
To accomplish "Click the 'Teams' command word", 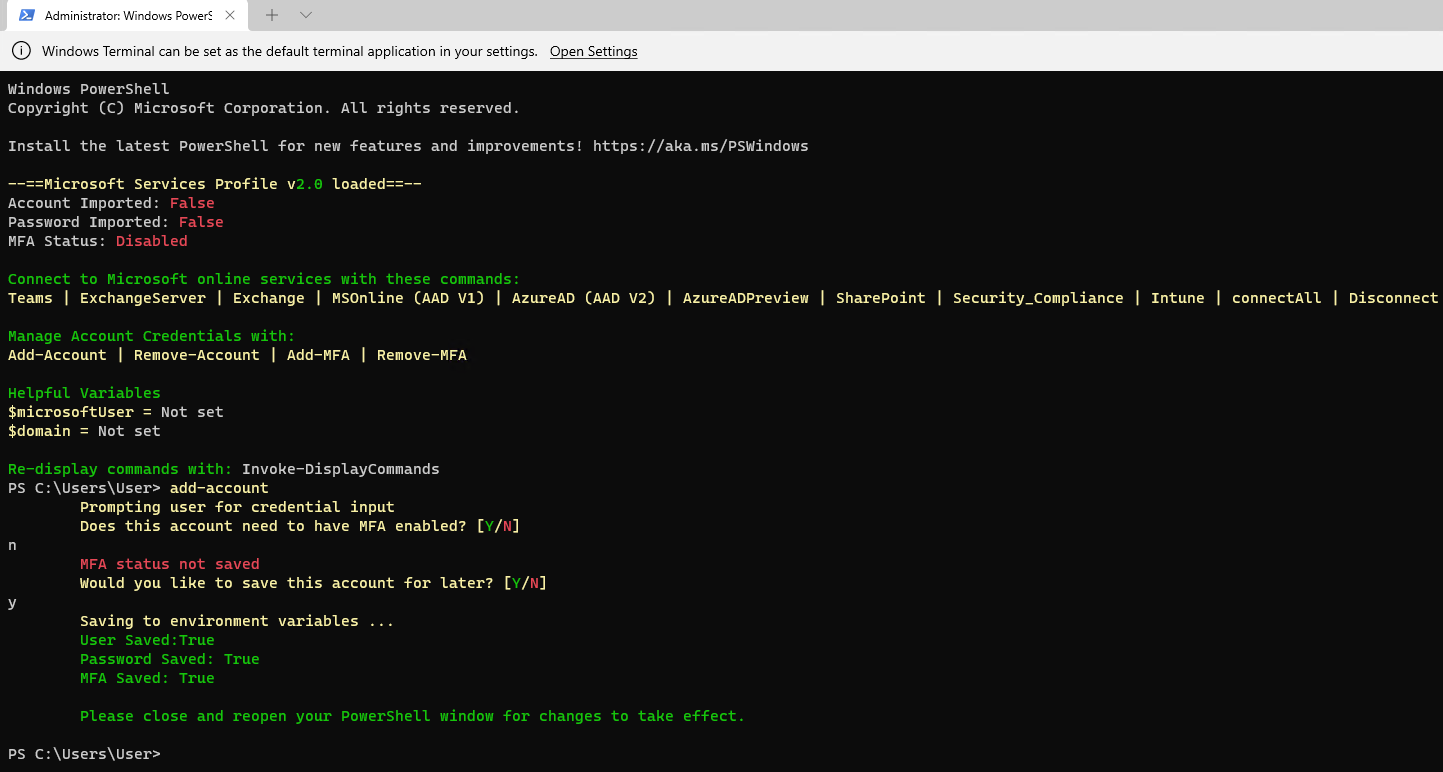I will (x=30, y=298).
